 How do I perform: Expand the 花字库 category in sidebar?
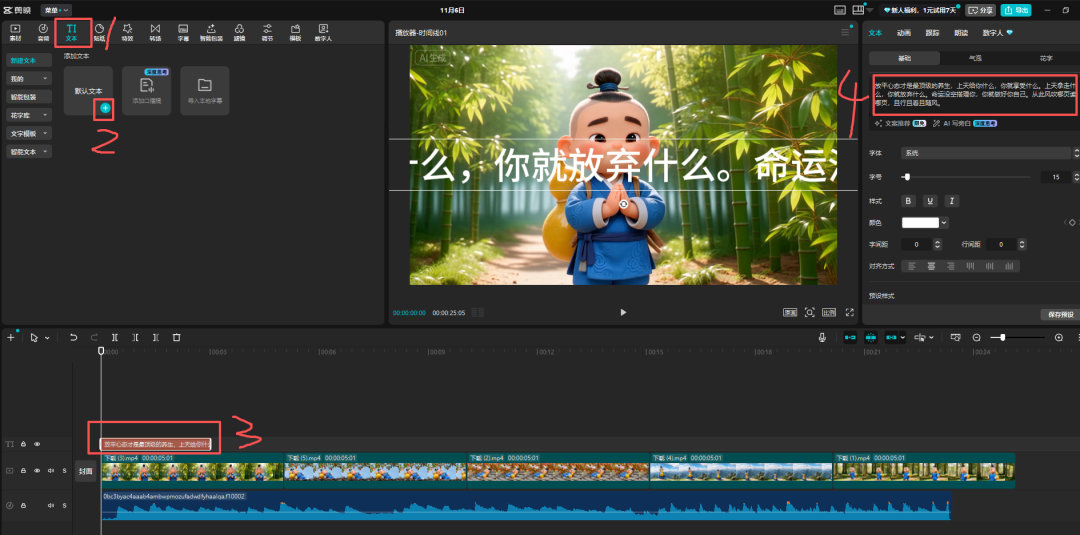[28, 115]
